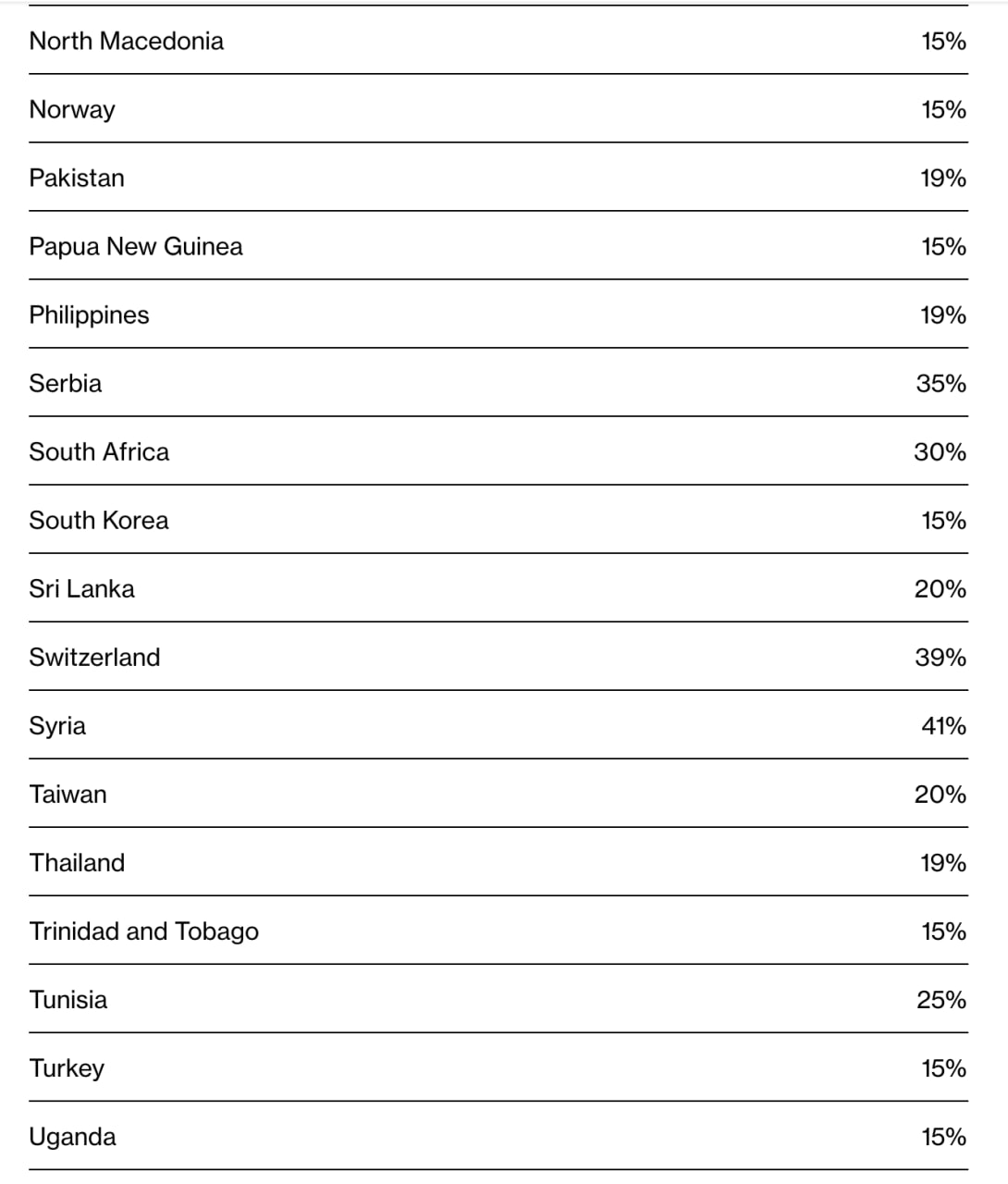
Task: Click on Sri Lanka entry
Action: 81,588
